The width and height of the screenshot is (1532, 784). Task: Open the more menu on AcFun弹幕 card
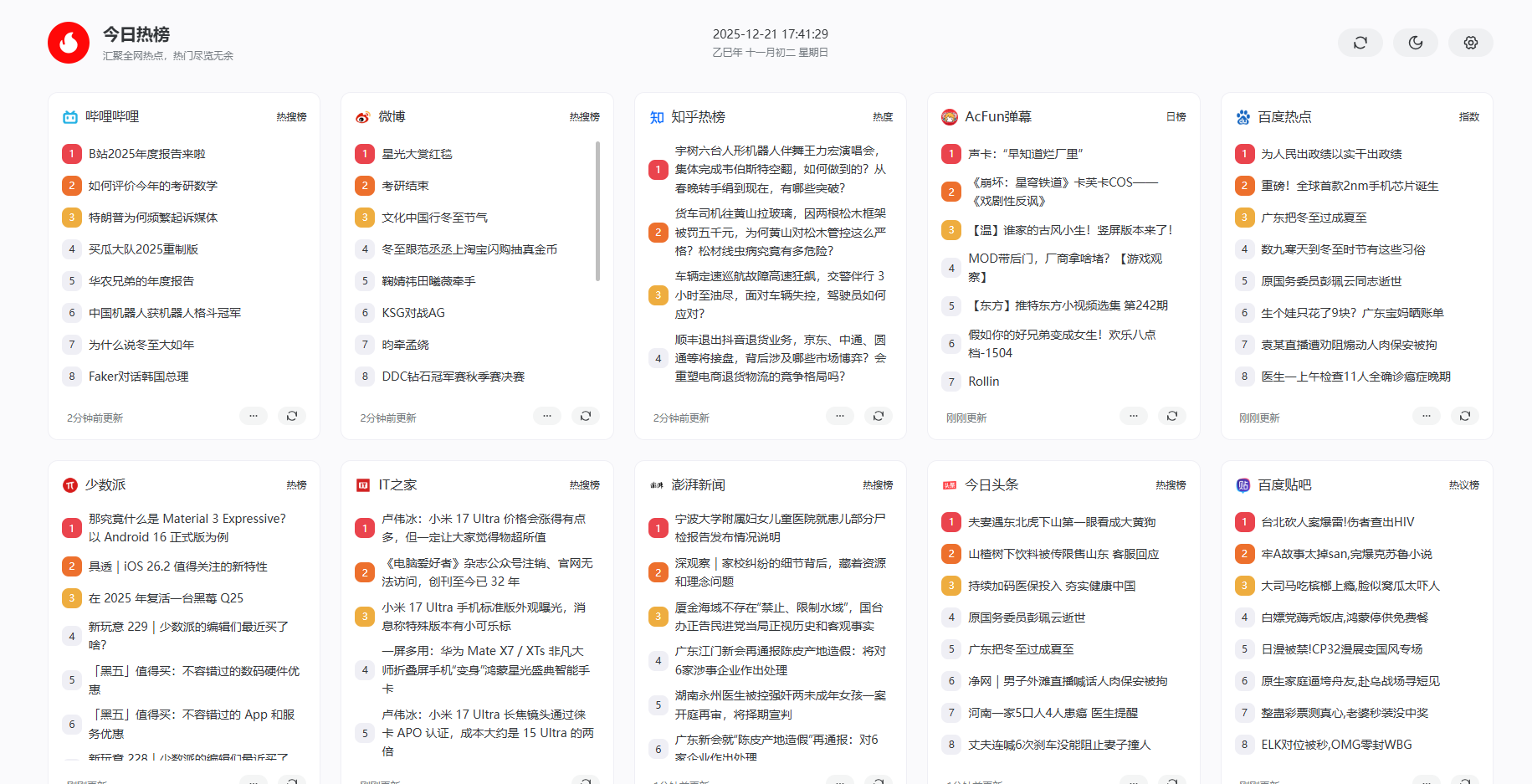pos(1134,416)
